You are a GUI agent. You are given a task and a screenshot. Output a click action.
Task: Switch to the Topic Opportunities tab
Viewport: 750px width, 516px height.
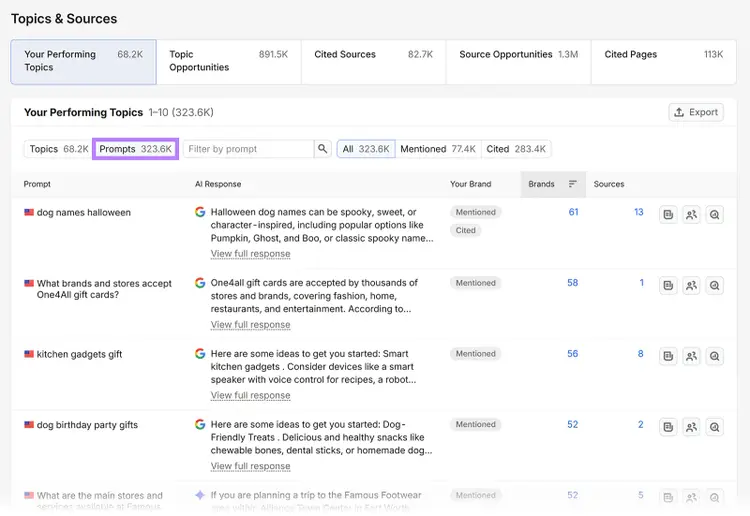[x=229, y=62]
